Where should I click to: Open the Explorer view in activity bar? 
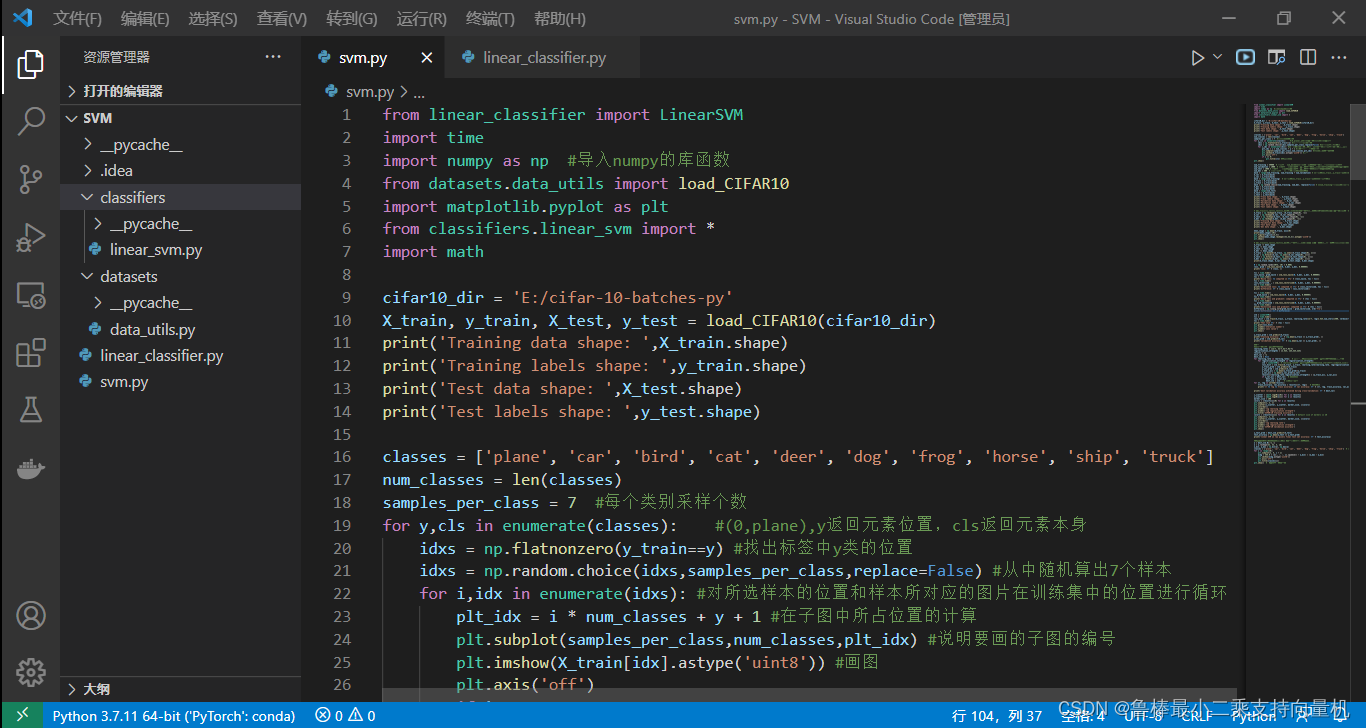coord(30,65)
